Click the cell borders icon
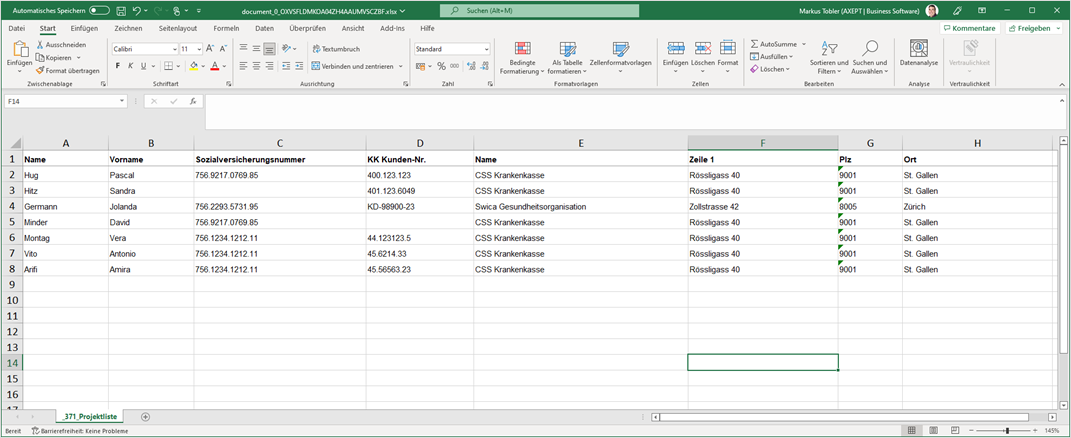 tap(168, 66)
